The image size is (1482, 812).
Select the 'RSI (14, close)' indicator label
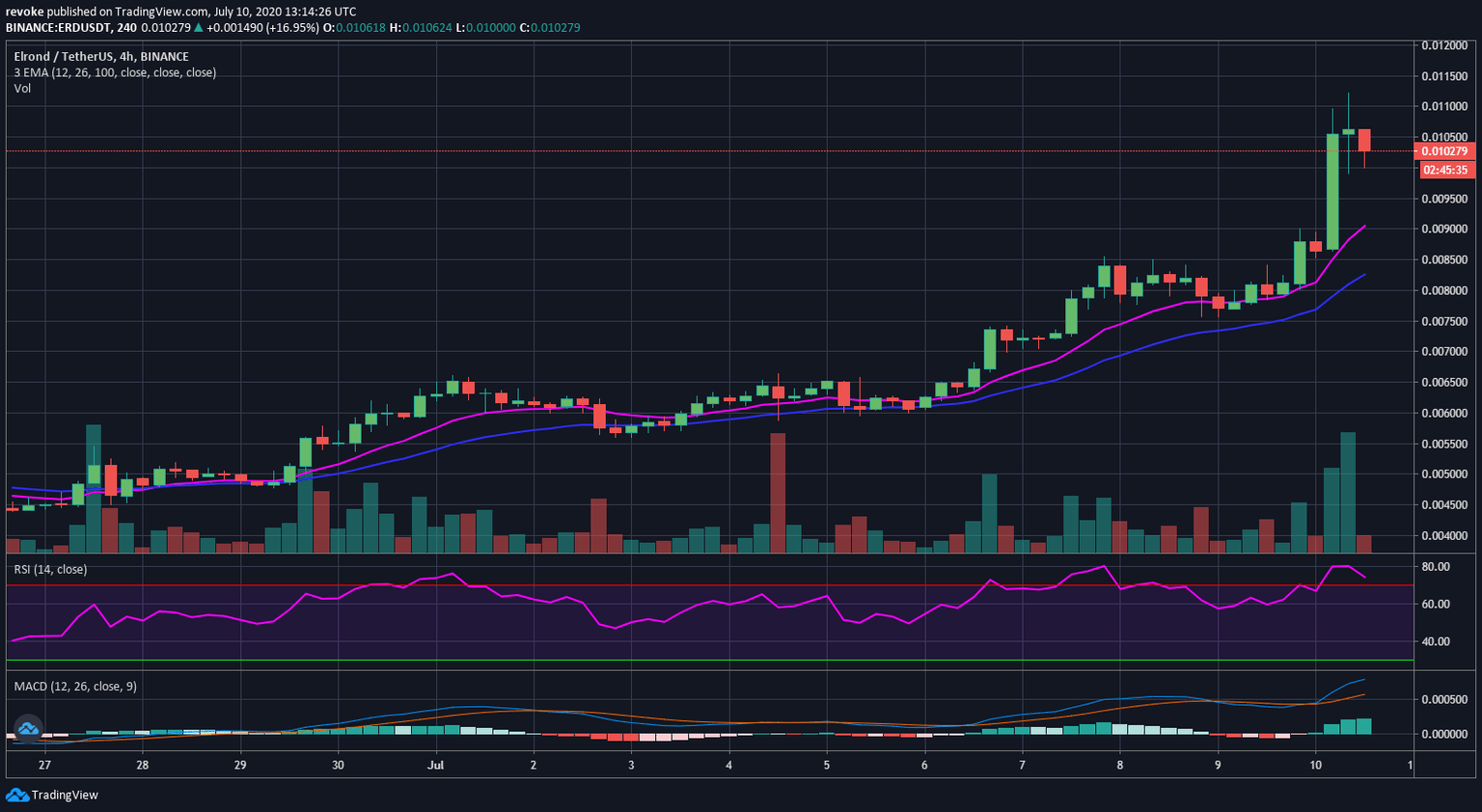pyautogui.click(x=50, y=569)
